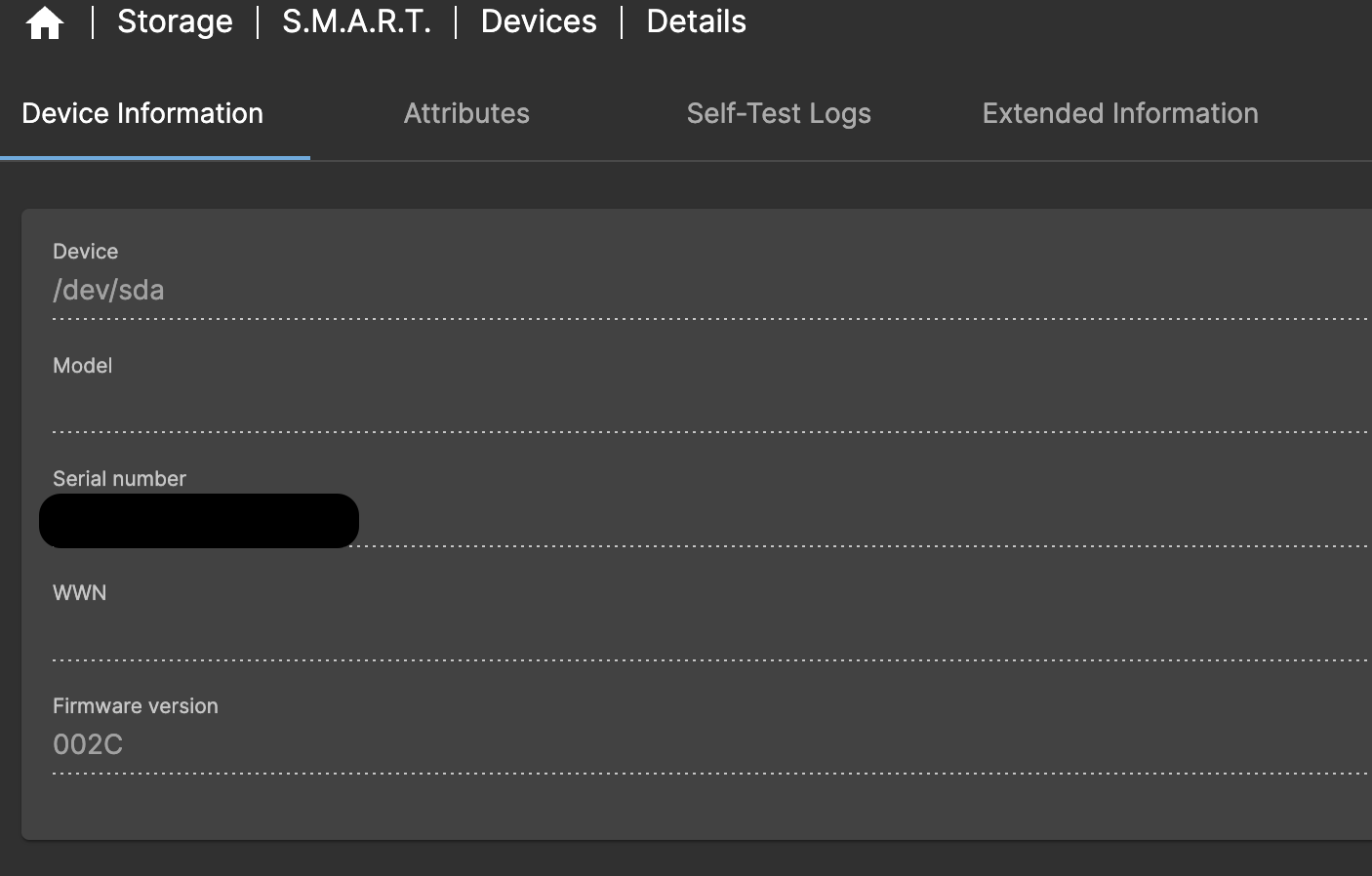
Task: Click the Serial number label
Action: pos(119,478)
